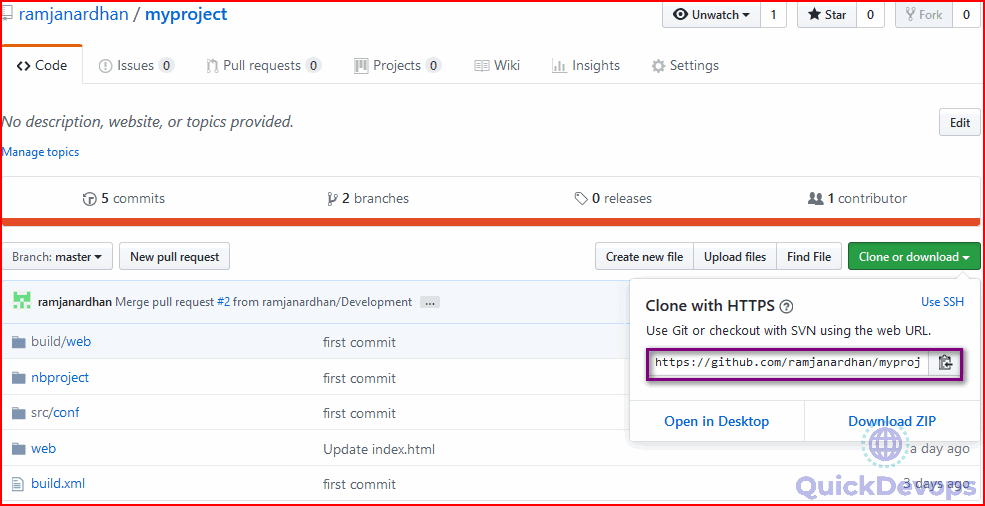Image resolution: width=985 pixels, height=506 pixels.
Task: Click ramjanardhan's avatar in commit row
Action: point(22,301)
